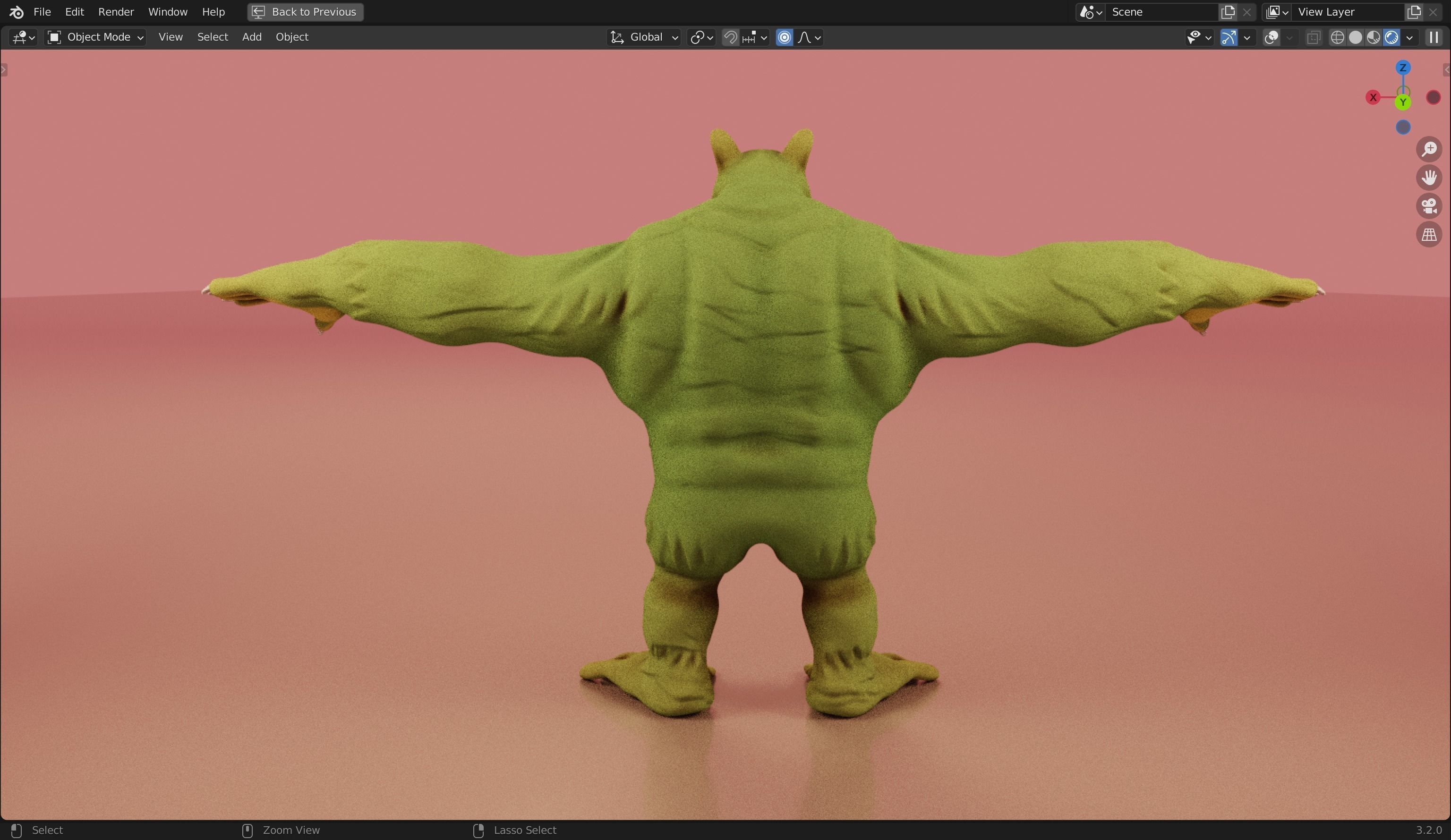Open the viewport Add menu
Image resolution: width=1451 pixels, height=840 pixels.
tap(252, 37)
